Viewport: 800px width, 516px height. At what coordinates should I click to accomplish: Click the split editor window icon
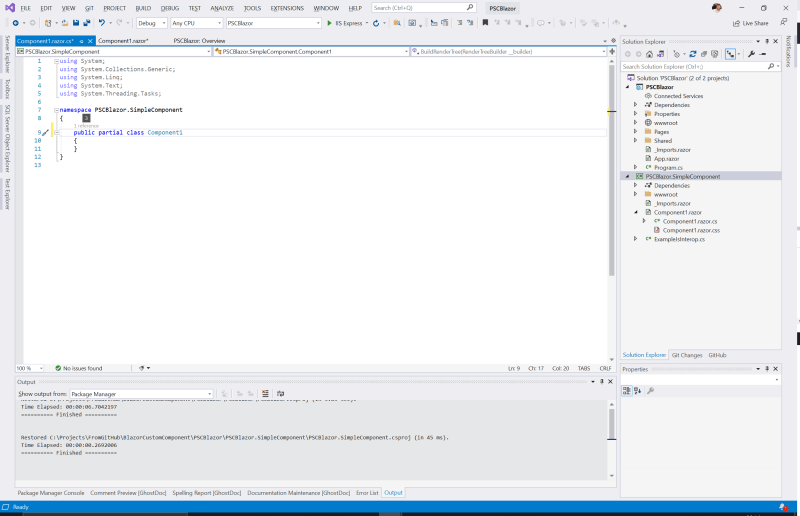612,52
